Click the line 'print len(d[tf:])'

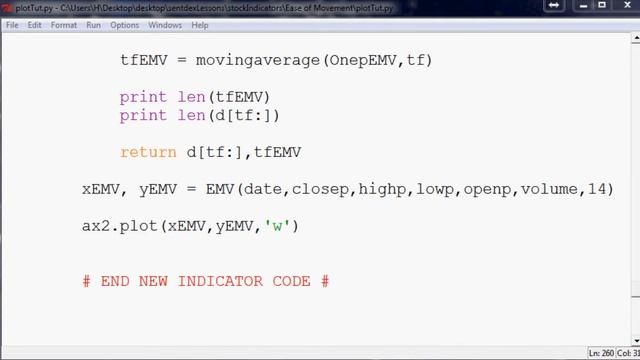200,116
